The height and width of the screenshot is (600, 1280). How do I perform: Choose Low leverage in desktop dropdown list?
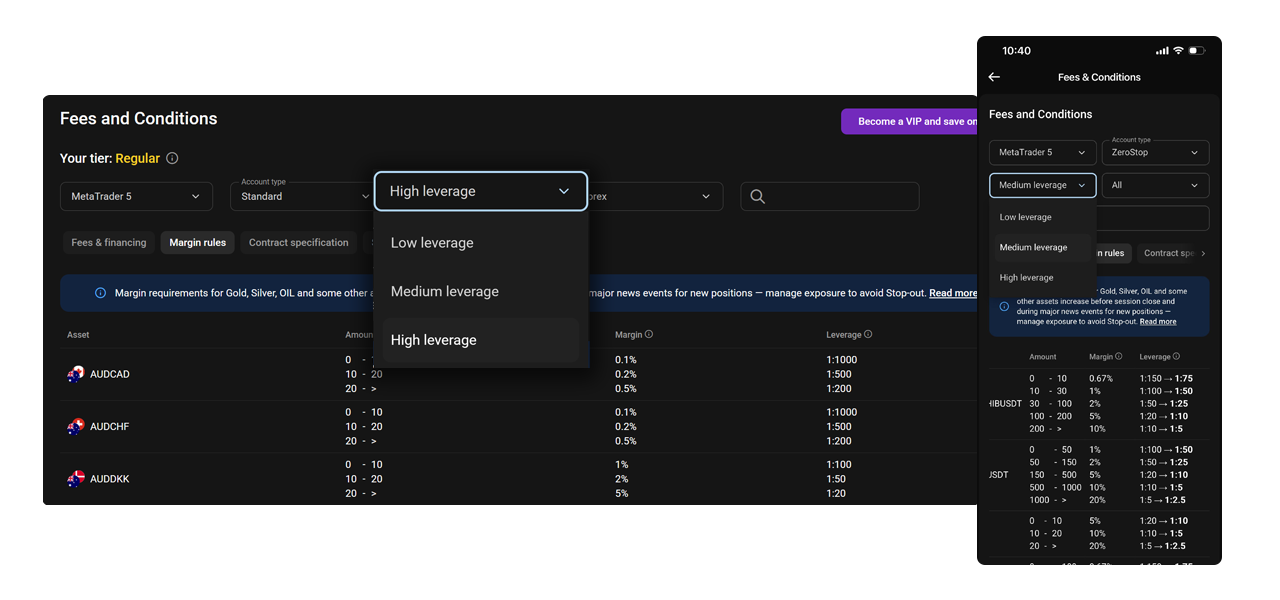pyautogui.click(x=481, y=243)
